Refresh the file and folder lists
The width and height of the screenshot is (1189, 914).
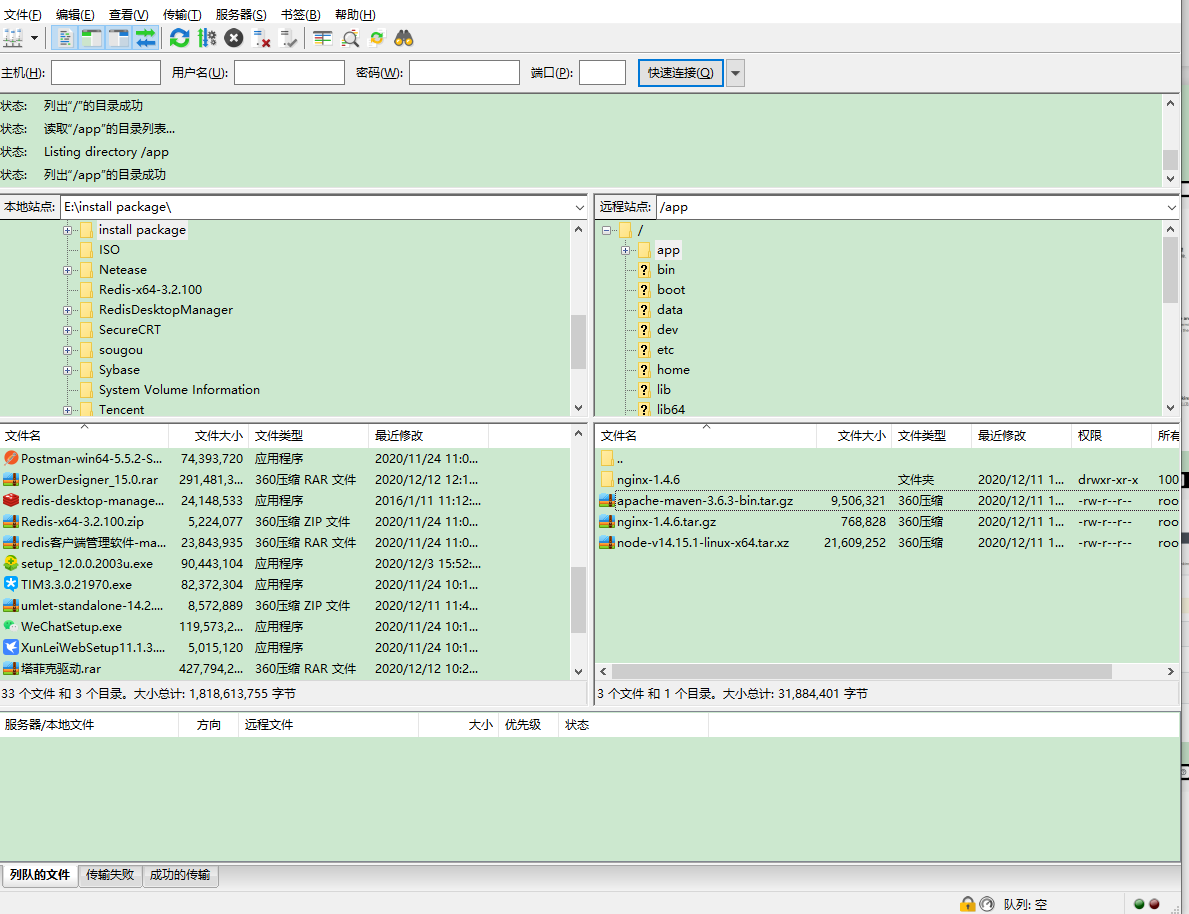180,38
